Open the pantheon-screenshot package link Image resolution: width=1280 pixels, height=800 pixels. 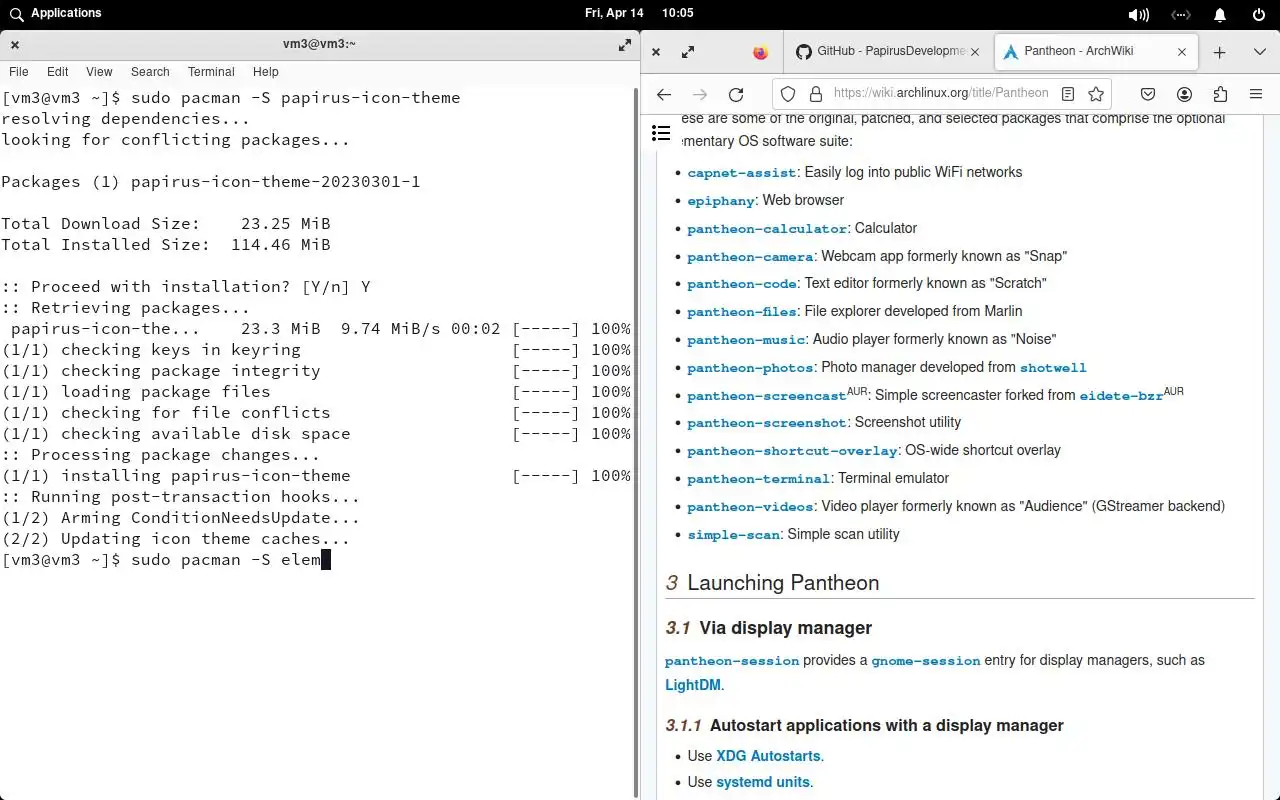[x=767, y=423]
